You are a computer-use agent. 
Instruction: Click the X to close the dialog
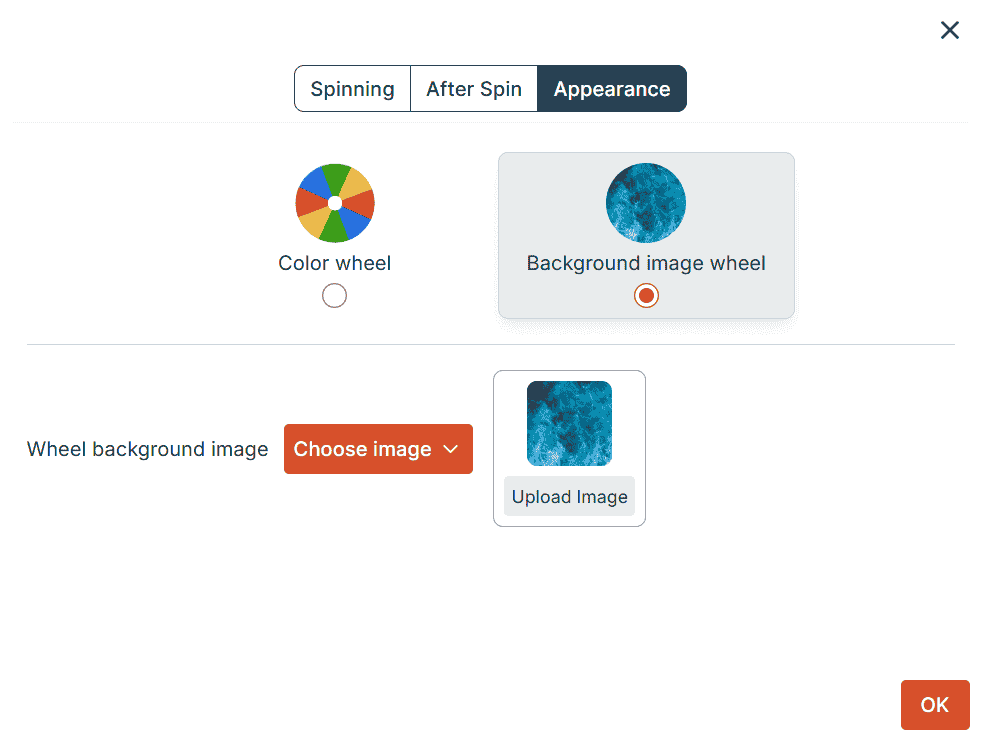tap(949, 30)
